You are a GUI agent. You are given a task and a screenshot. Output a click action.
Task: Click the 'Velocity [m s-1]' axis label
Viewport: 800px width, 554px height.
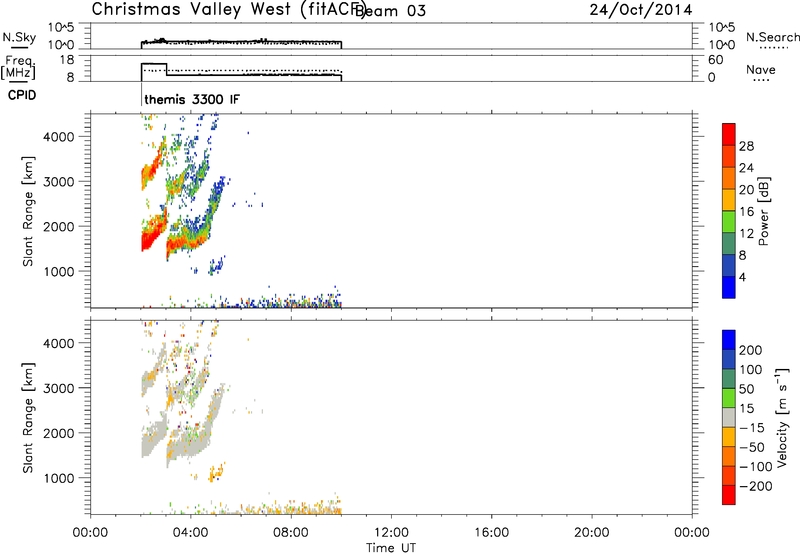782,417
